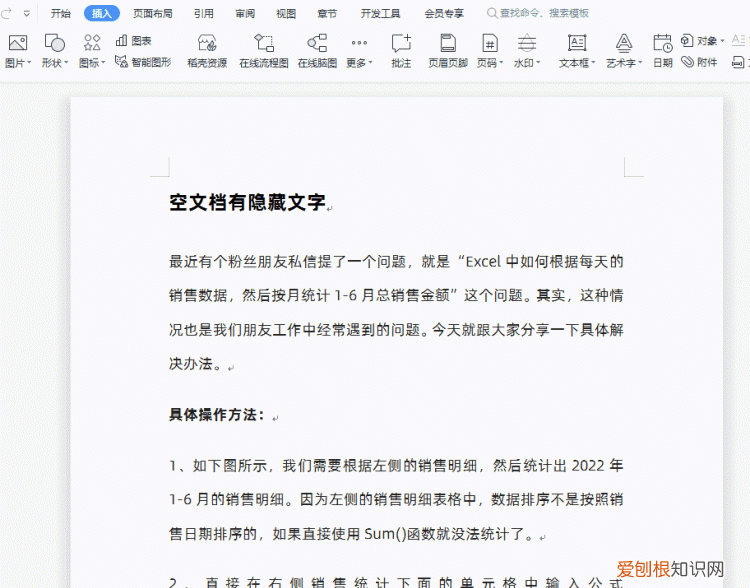Click the heading 空文档有隐藏文字

[x=247, y=202]
